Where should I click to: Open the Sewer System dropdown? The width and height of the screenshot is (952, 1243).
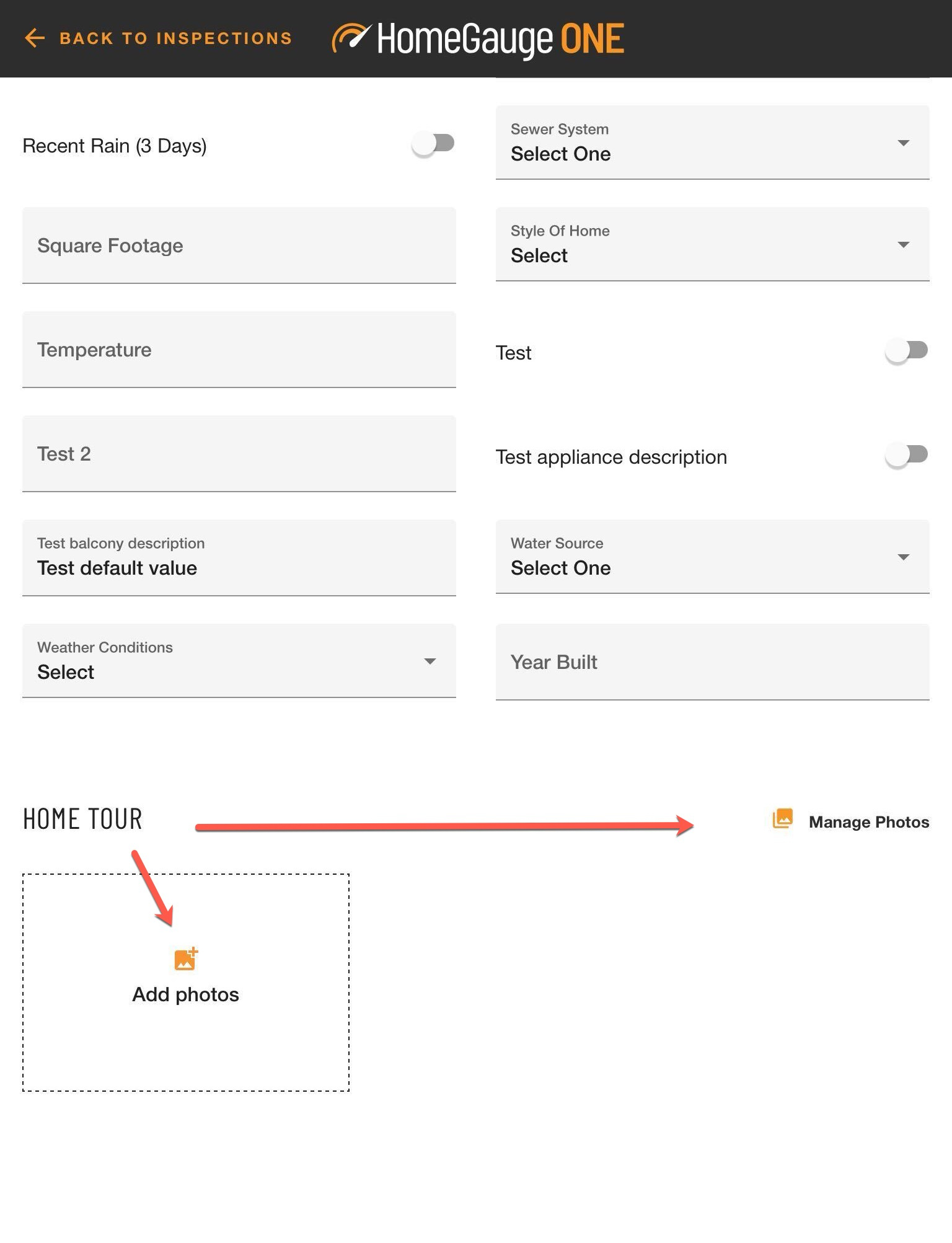click(712, 143)
